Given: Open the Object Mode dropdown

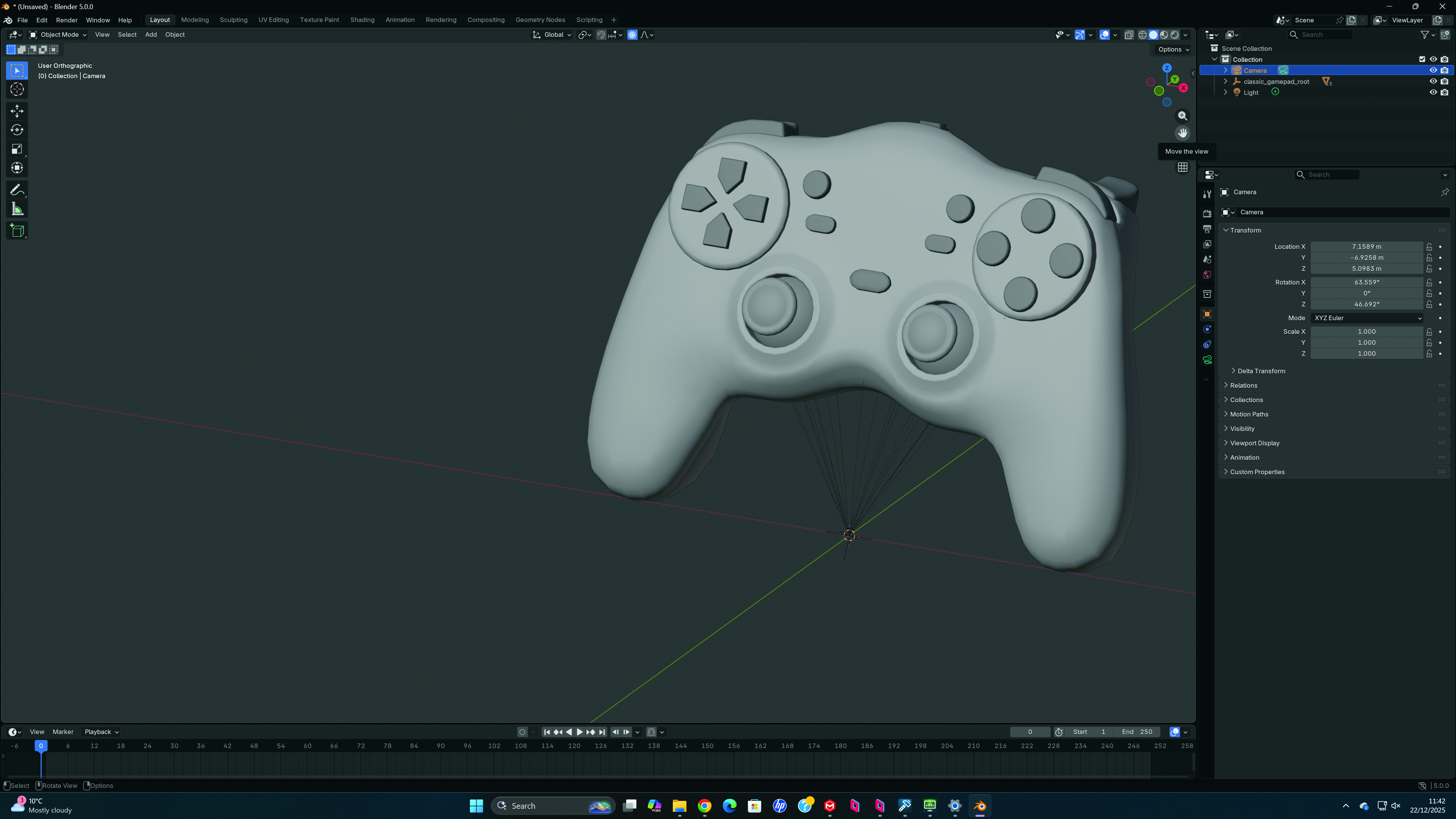Looking at the screenshot, I should (x=57, y=35).
